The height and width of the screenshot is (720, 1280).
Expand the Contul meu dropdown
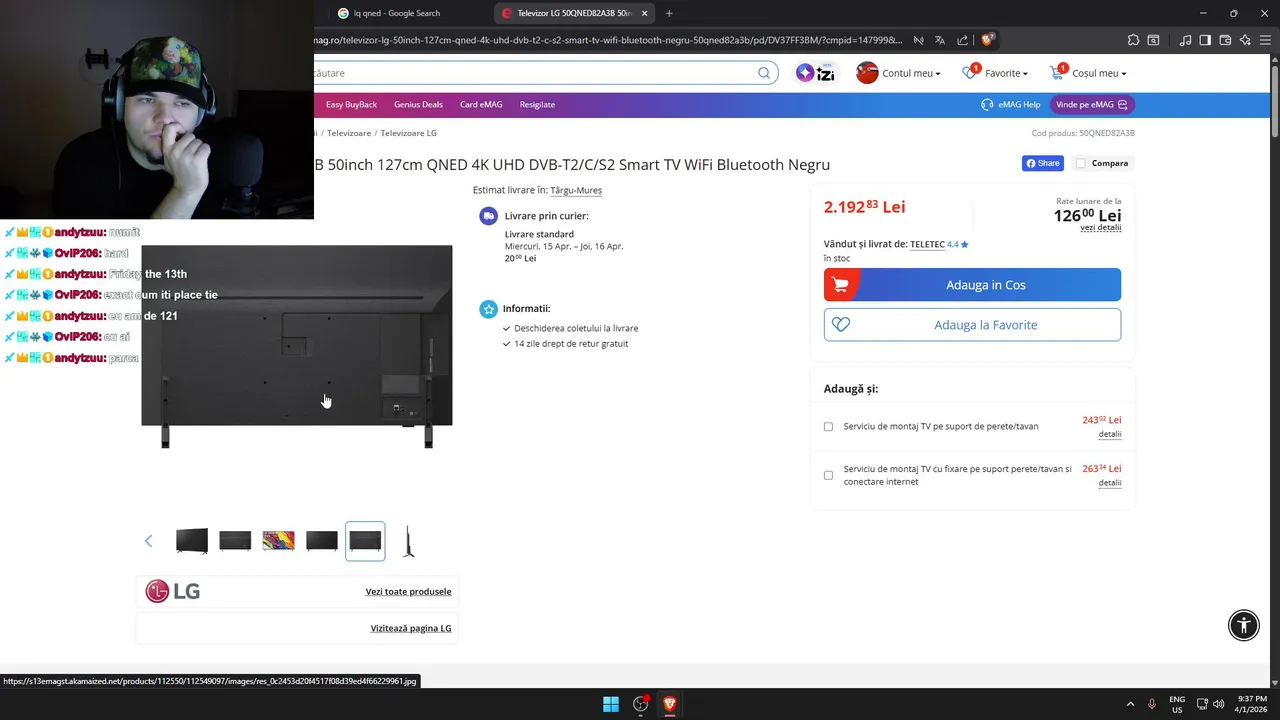(911, 73)
